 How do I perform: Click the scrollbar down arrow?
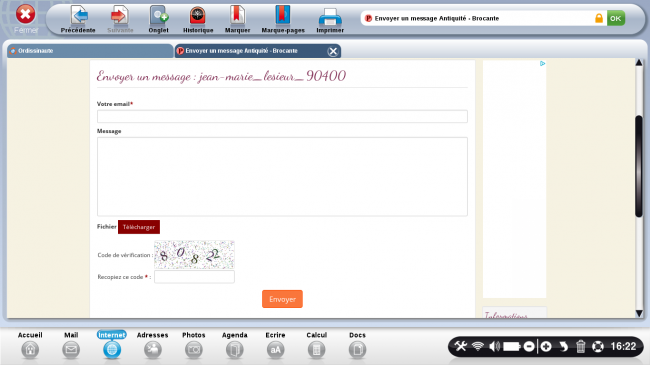pyautogui.click(x=639, y=314)
